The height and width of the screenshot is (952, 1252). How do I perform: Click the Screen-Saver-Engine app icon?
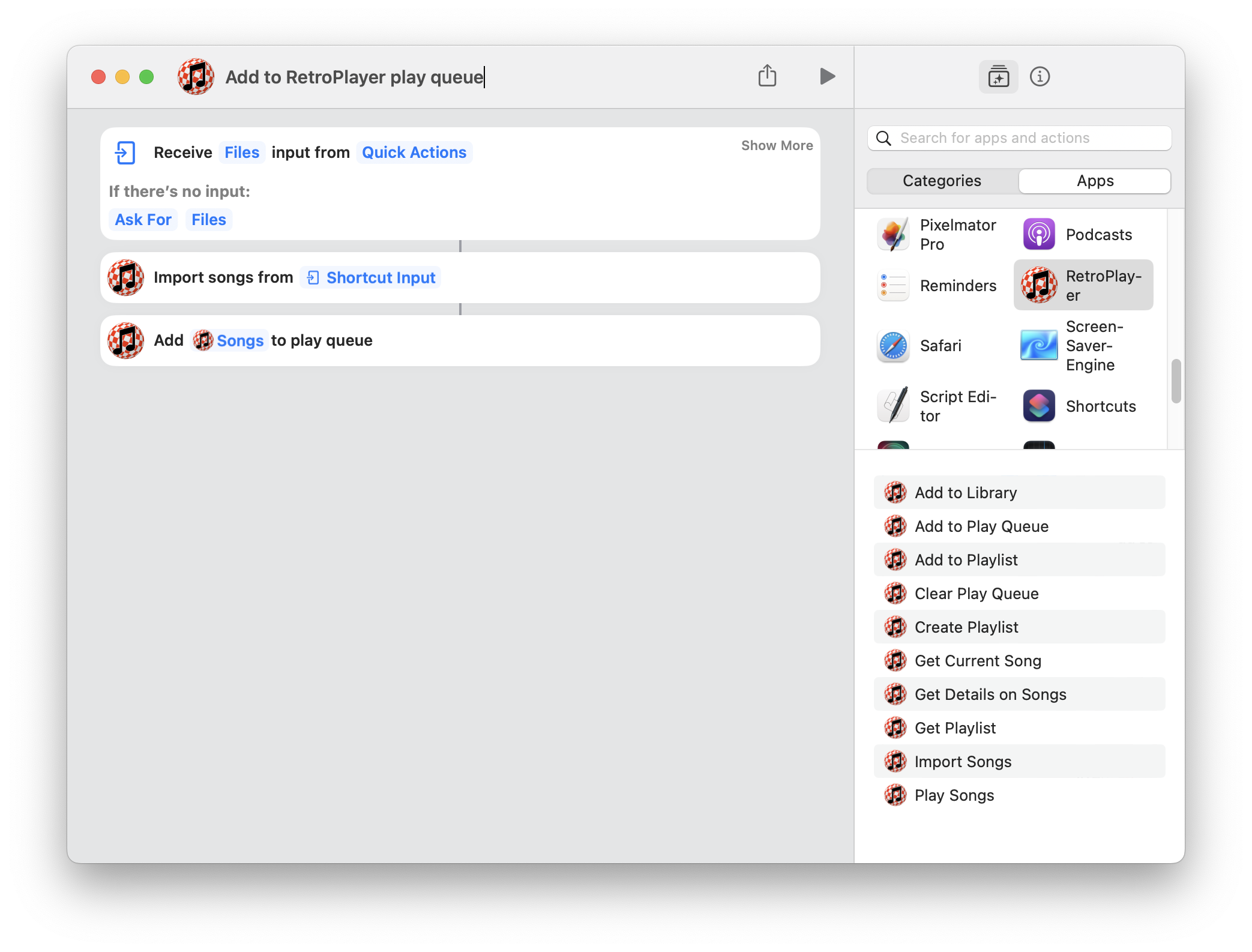click(x=1038, y=345)
